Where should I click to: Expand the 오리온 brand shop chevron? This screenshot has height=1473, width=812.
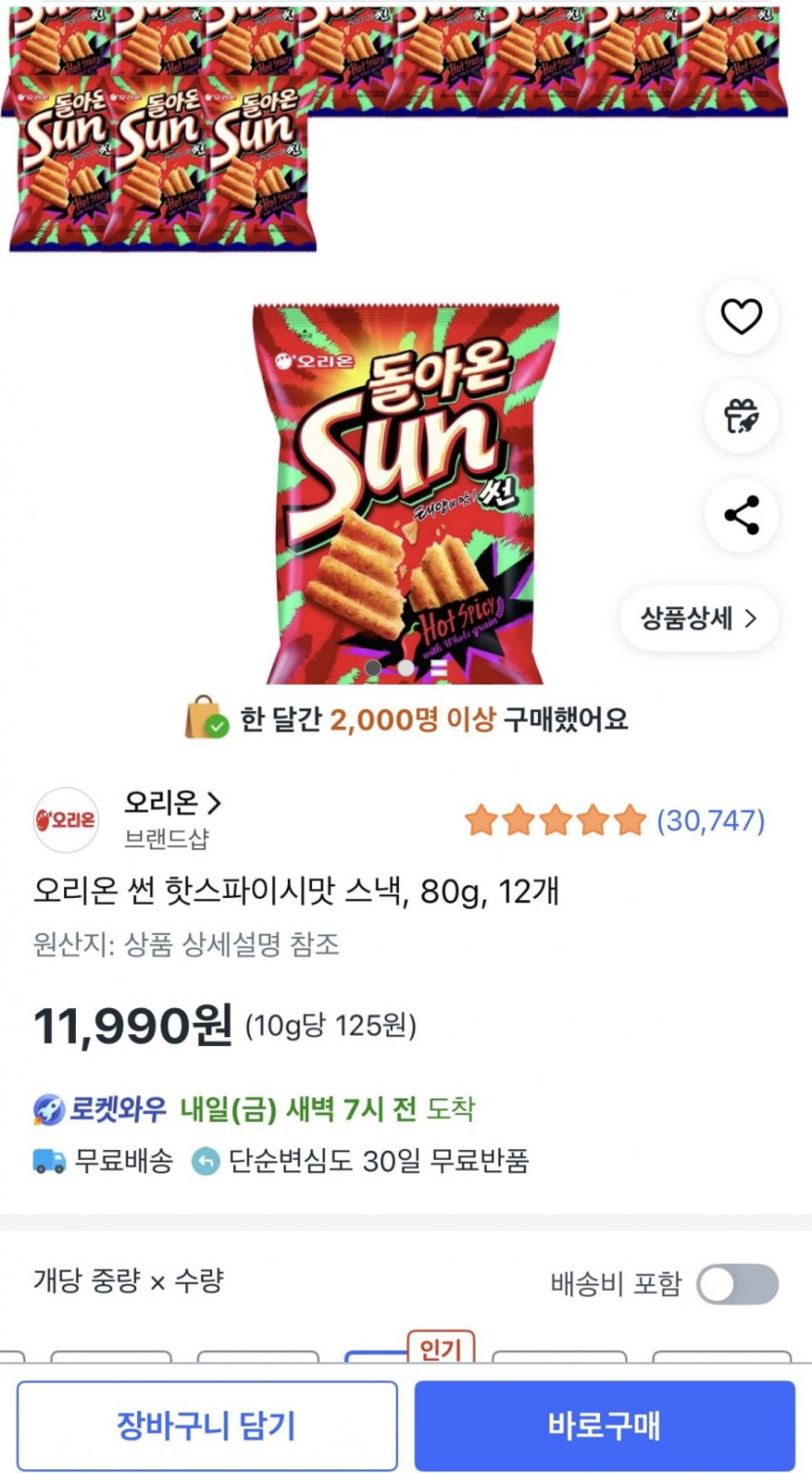(215, 803)
